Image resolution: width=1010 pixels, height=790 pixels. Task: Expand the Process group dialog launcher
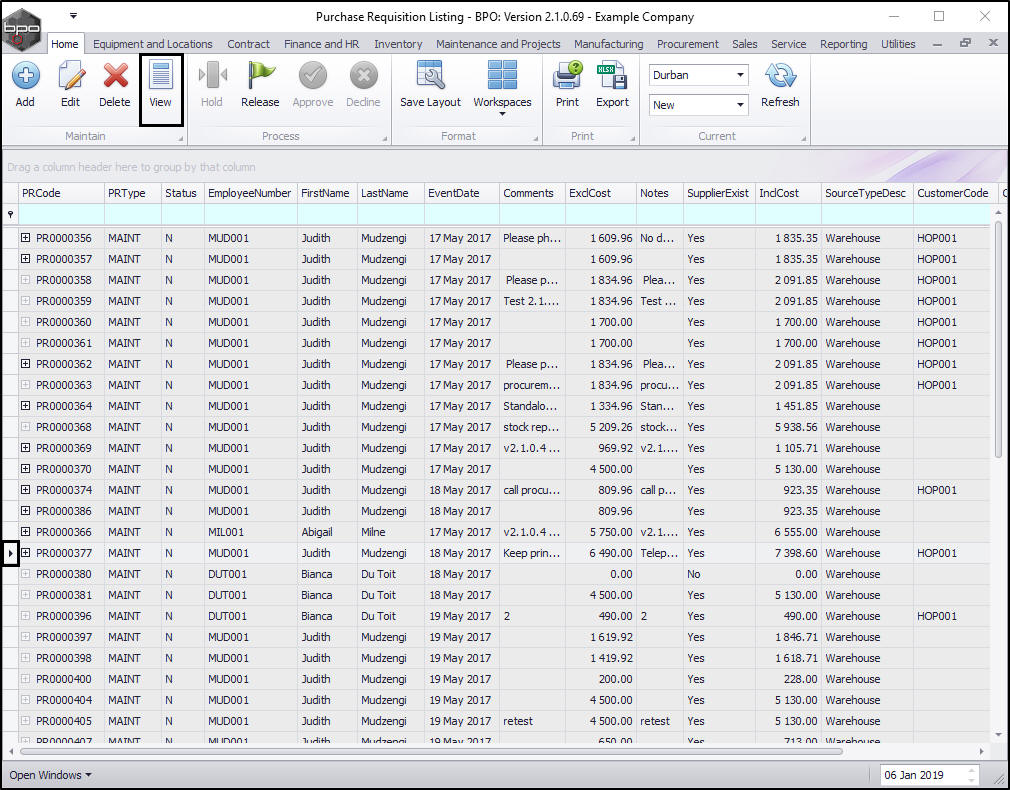(385, 139)
